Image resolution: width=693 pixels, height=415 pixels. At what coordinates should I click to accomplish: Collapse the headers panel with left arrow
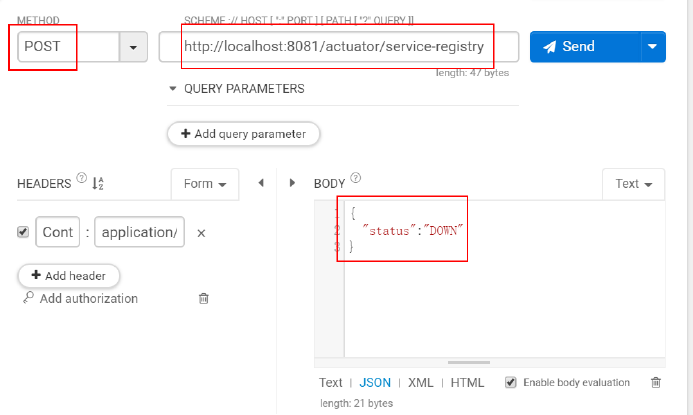coord(261,183)
